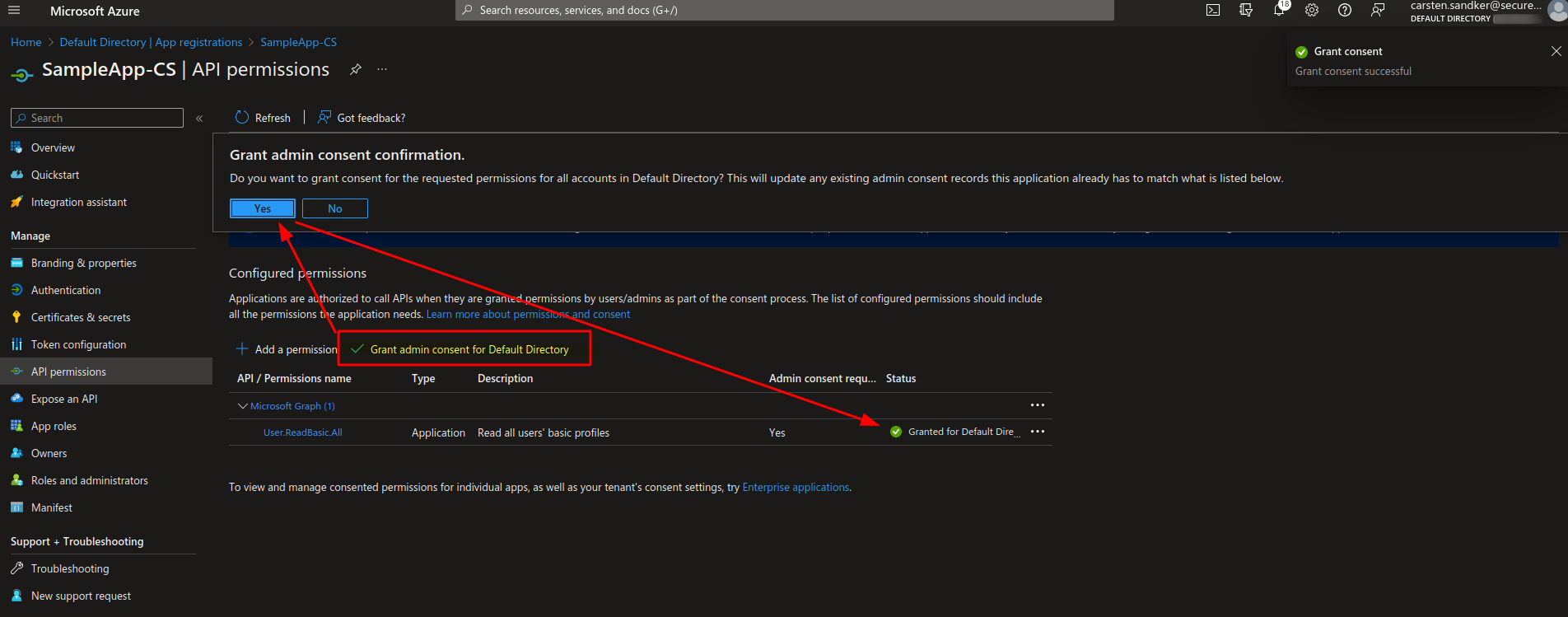Click the Manifest icon in sidebar
The image size is (1568, 617).
[x=16, y=507]
